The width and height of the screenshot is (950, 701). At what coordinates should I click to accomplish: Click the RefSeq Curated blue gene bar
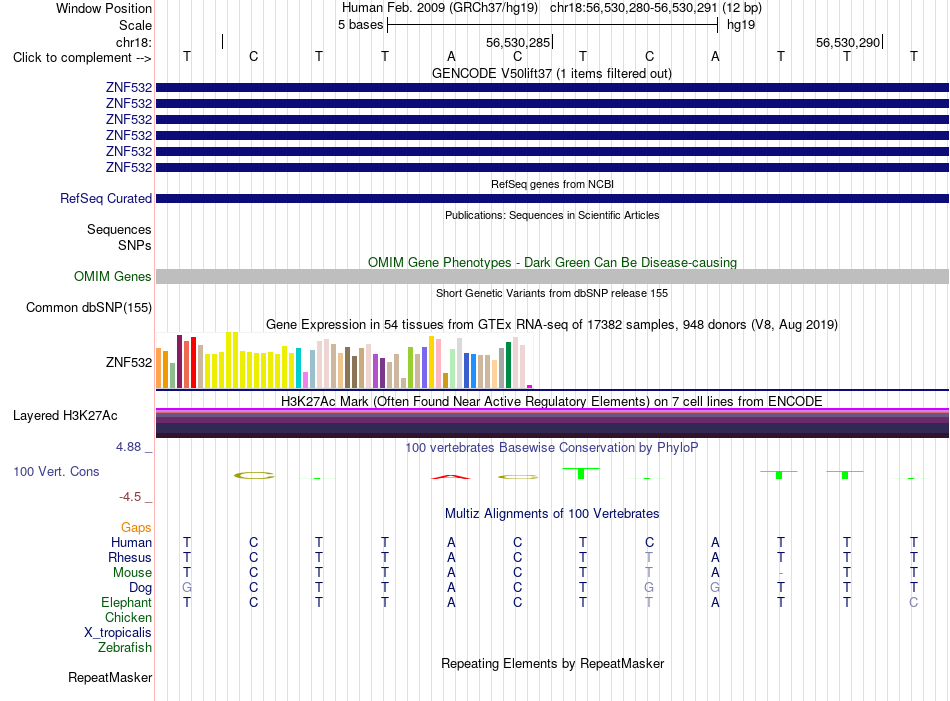pos(552,199)
